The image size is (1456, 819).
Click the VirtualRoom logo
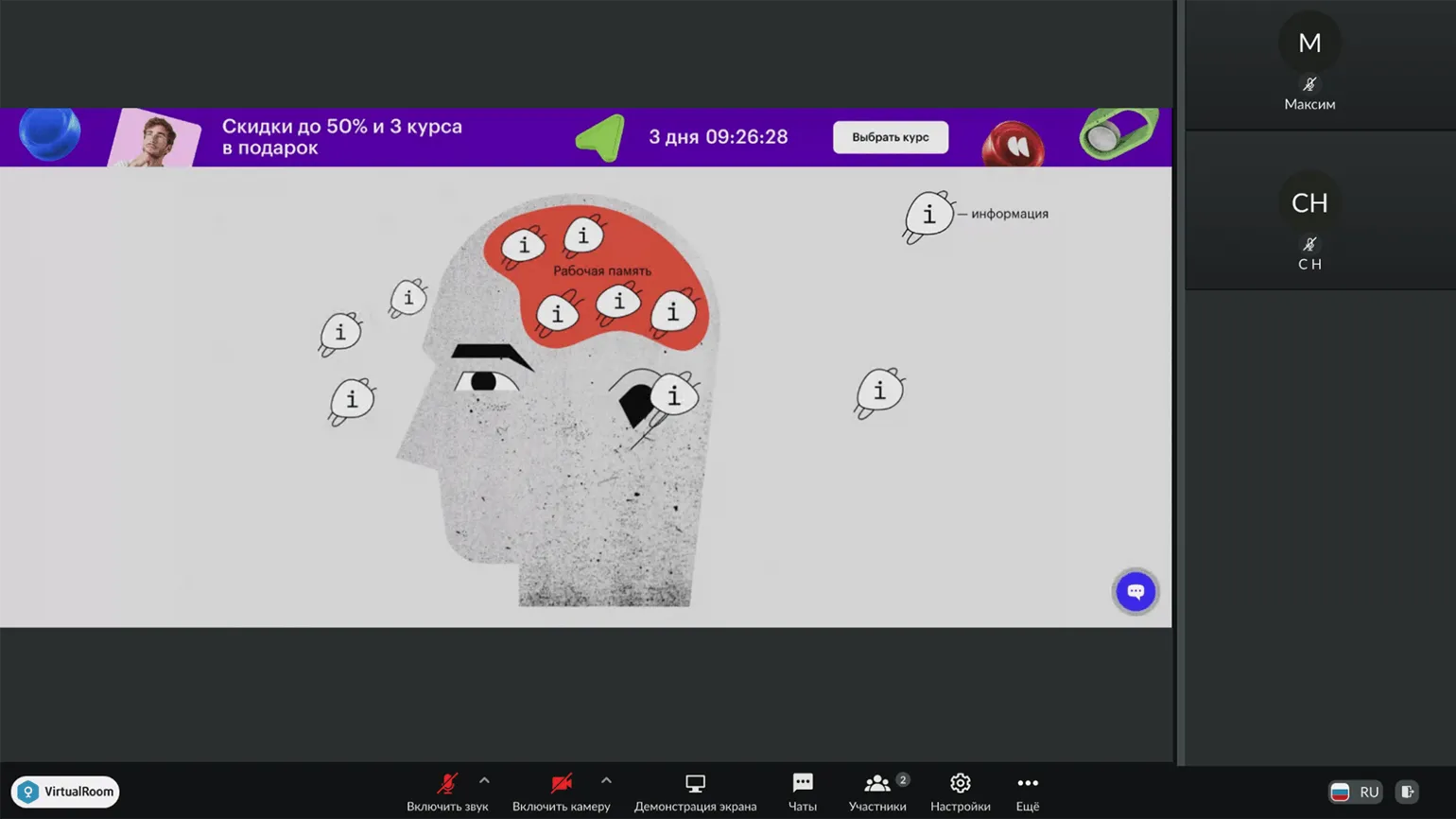click(65, 792)
